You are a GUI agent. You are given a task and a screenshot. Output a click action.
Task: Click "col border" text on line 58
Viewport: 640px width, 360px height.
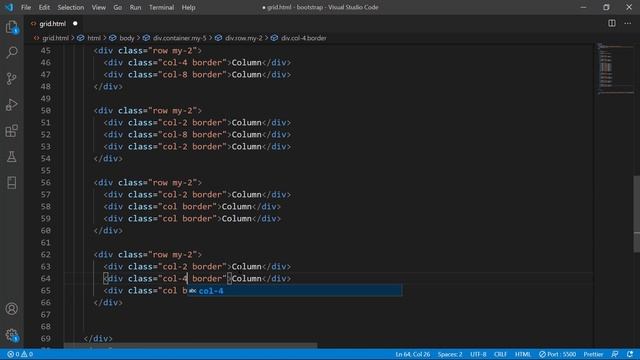coord(187,207)
